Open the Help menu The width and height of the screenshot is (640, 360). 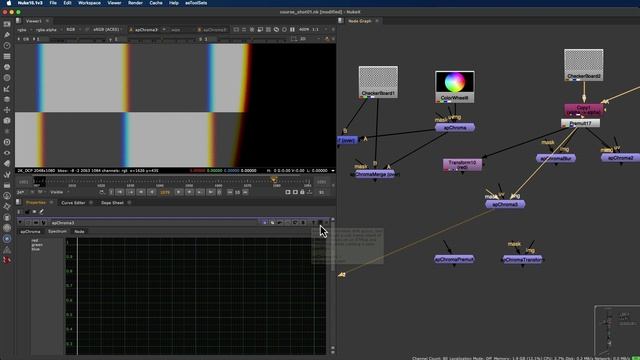point(173,3)
